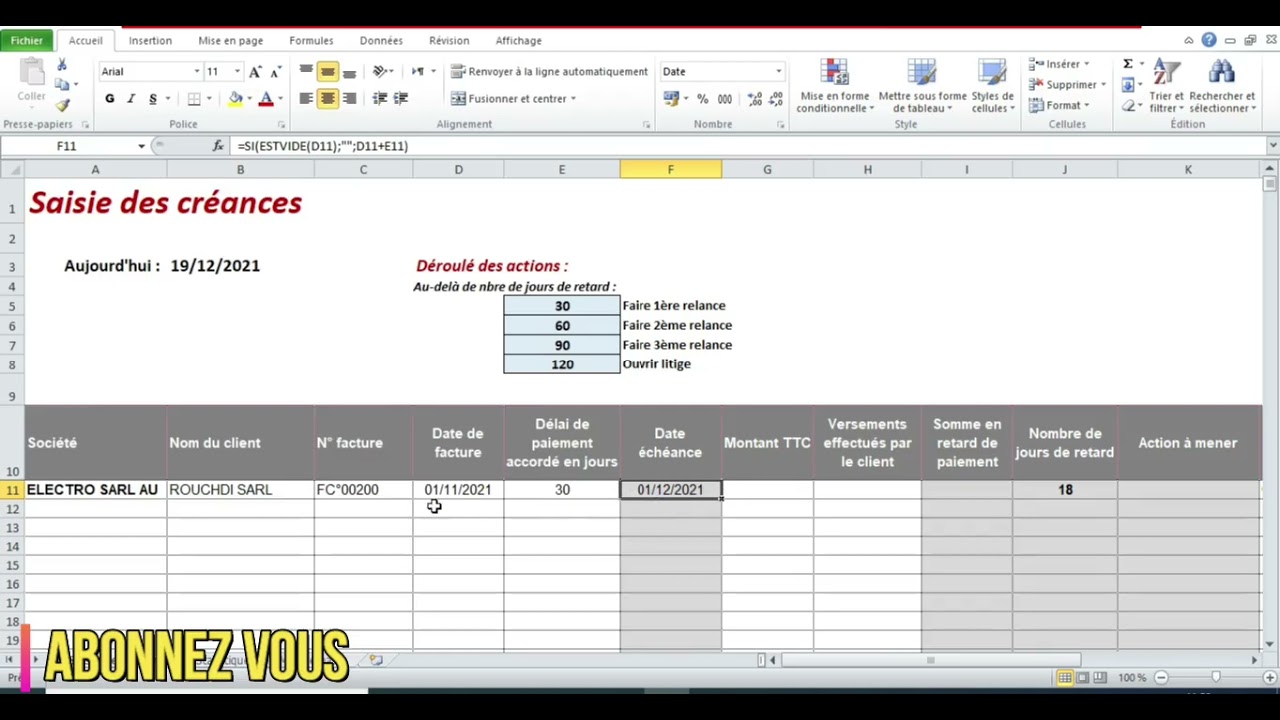
Task: Click the cell borders icon
Action: click(194, 99)
